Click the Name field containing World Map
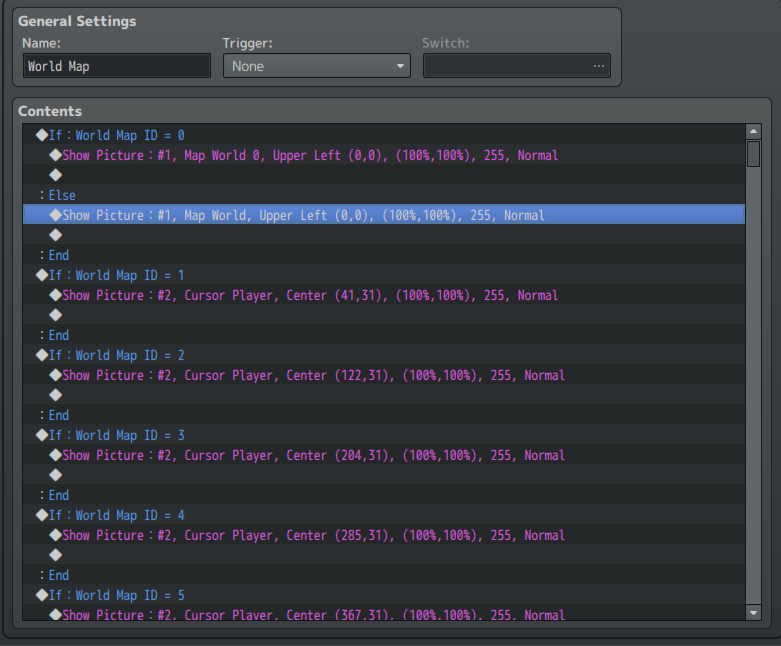 [x=116, y=66]
